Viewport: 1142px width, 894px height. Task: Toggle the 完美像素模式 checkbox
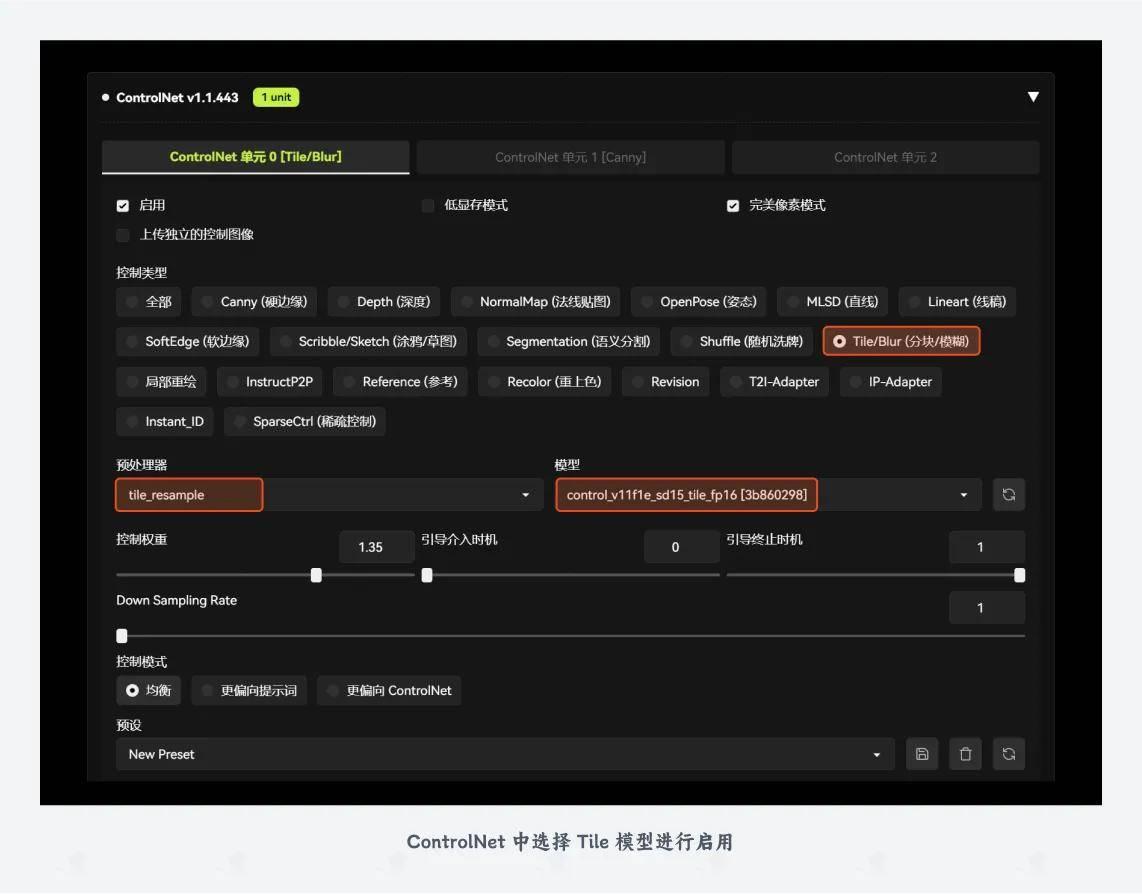tap(733, 205)
